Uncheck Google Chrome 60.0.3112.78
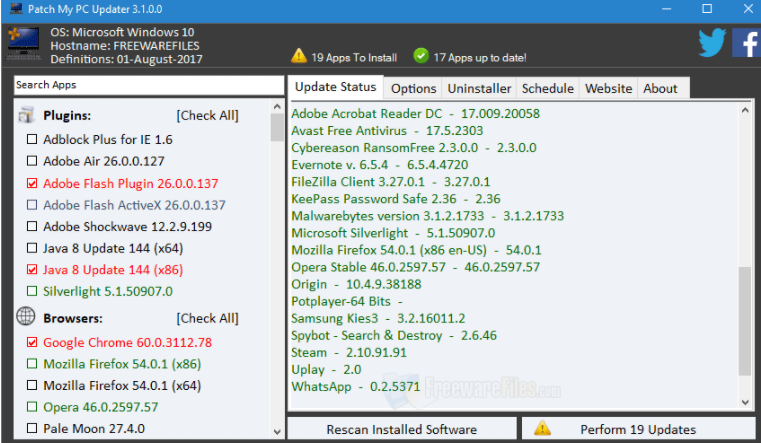Viewport: 761px width, 443px height. pos(32,342)
